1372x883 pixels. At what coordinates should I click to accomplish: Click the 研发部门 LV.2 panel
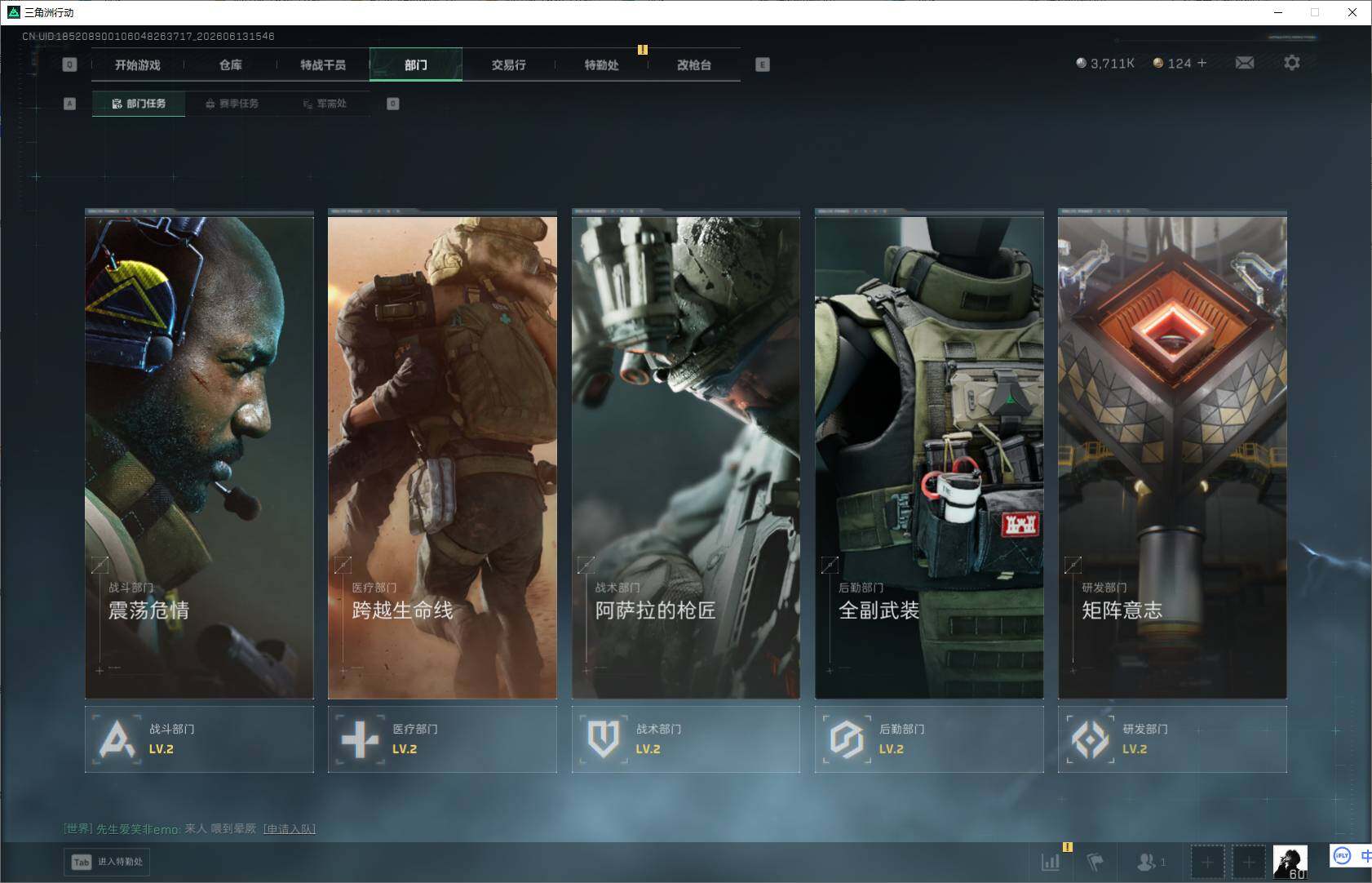point(1172,739)
